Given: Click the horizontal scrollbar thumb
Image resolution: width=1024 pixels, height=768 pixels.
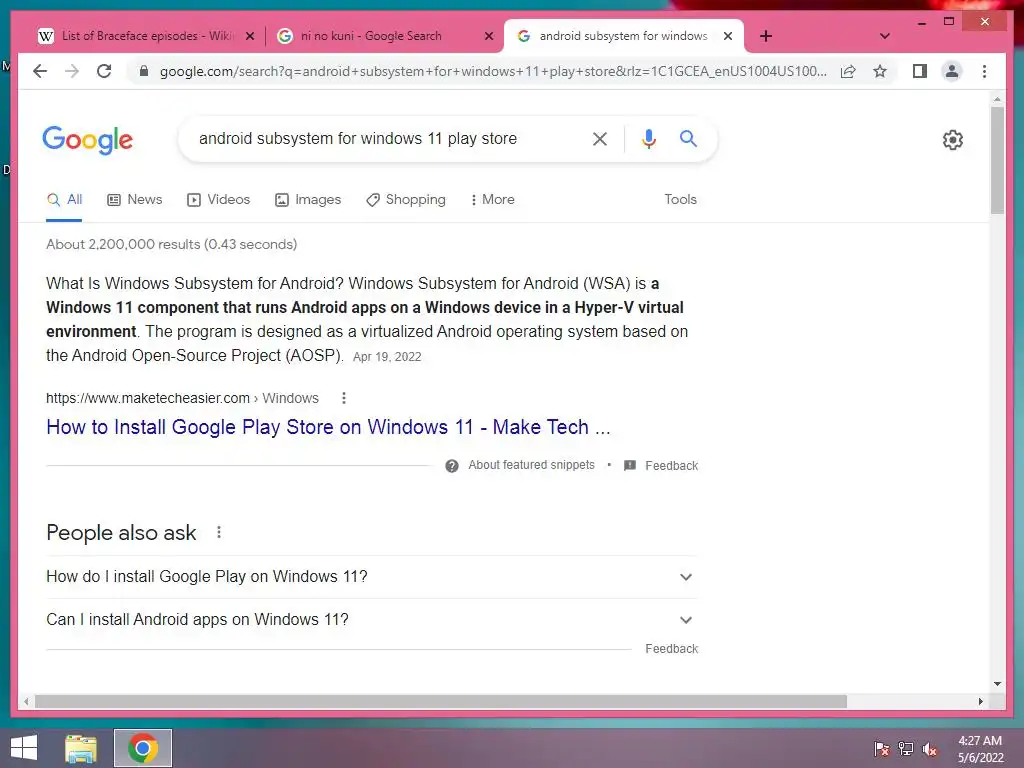Looking at the screenshot, I should [441, 701].
